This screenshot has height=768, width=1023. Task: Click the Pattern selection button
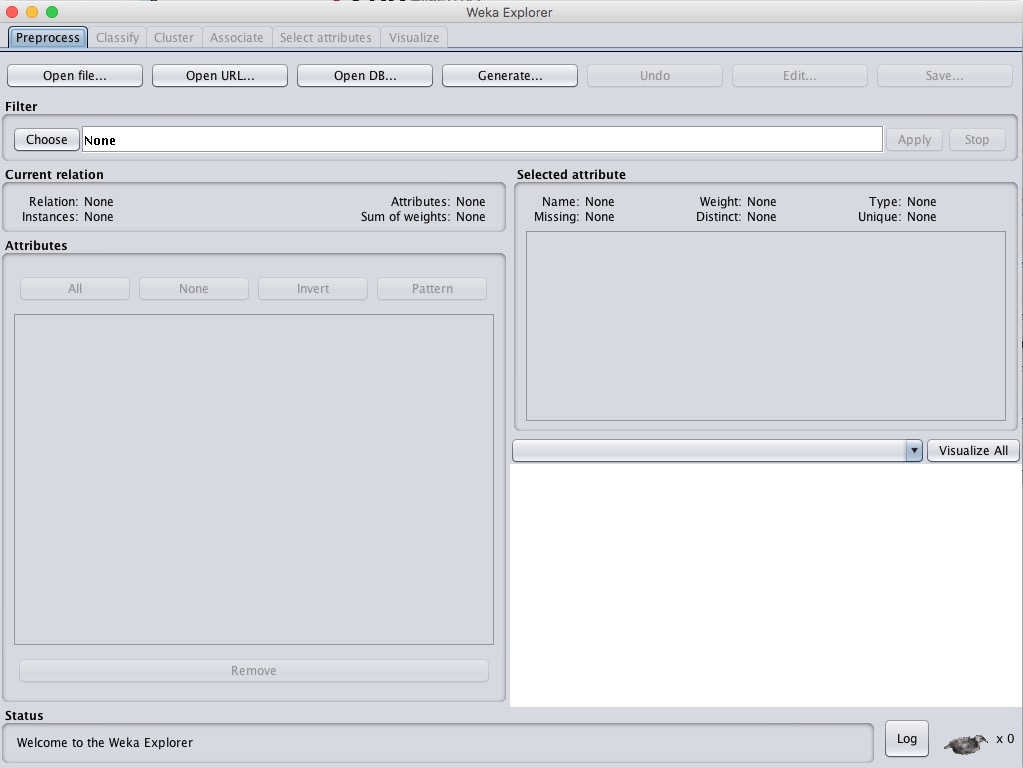click(x=432, y=289)
